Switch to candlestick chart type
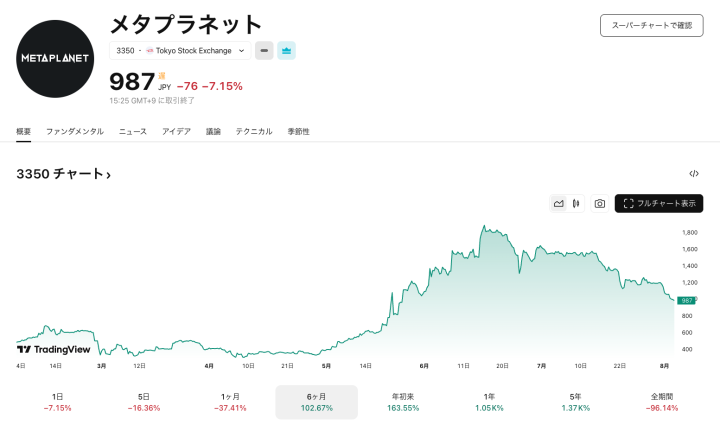The image size is (720, 425). pyautogui.click(x=577, y=203)
